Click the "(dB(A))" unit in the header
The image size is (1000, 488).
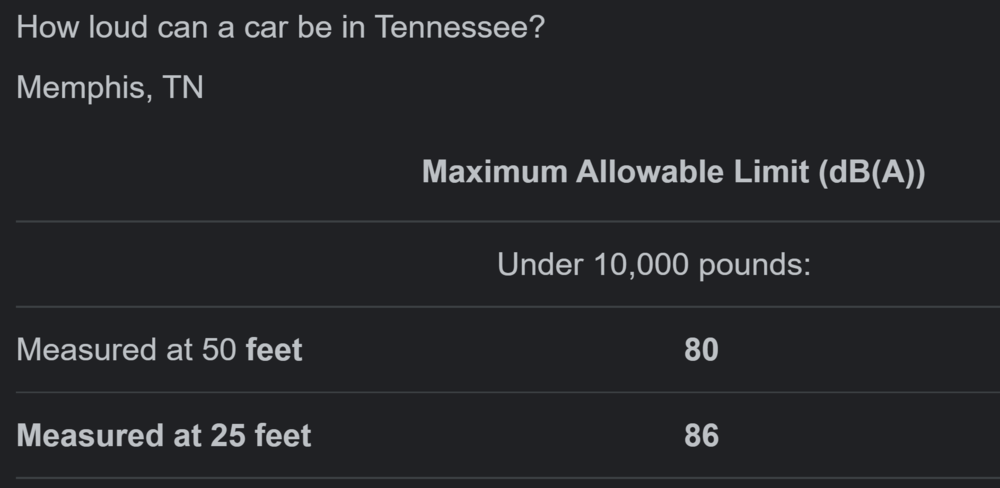[x=871, y=172]
